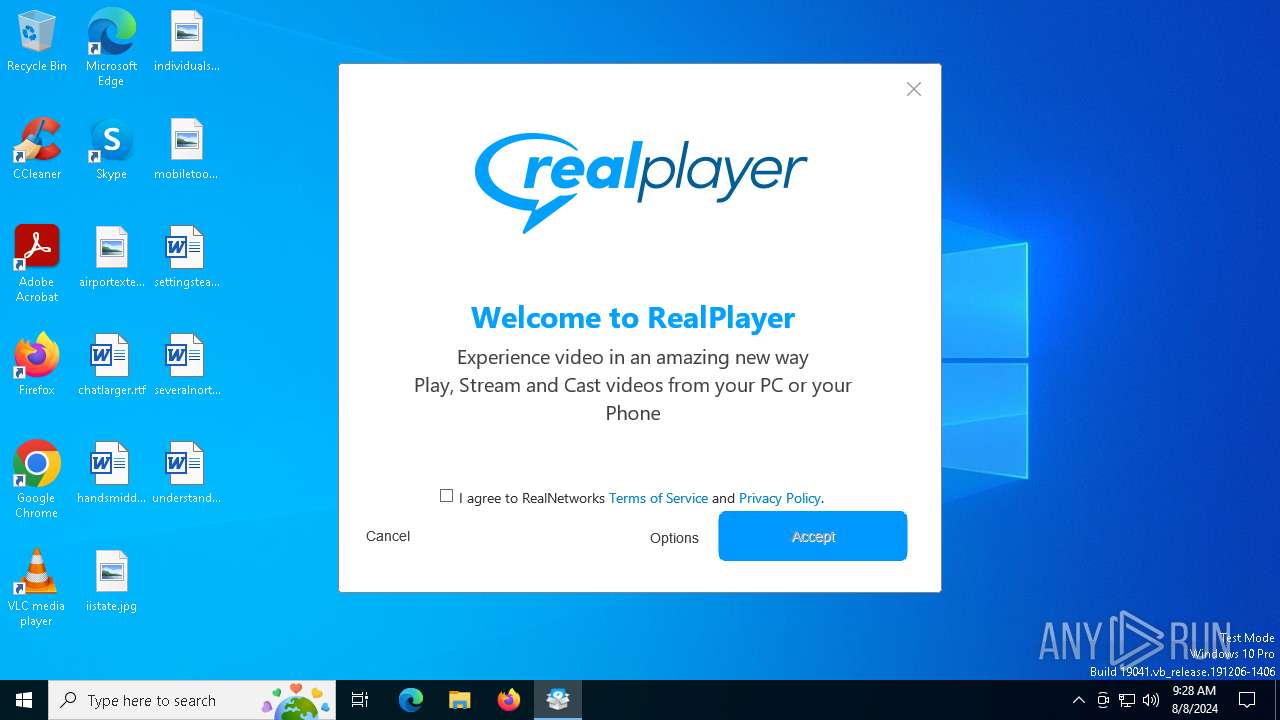Close the RealPlayer welcome dialog

(x=914, y=89)
